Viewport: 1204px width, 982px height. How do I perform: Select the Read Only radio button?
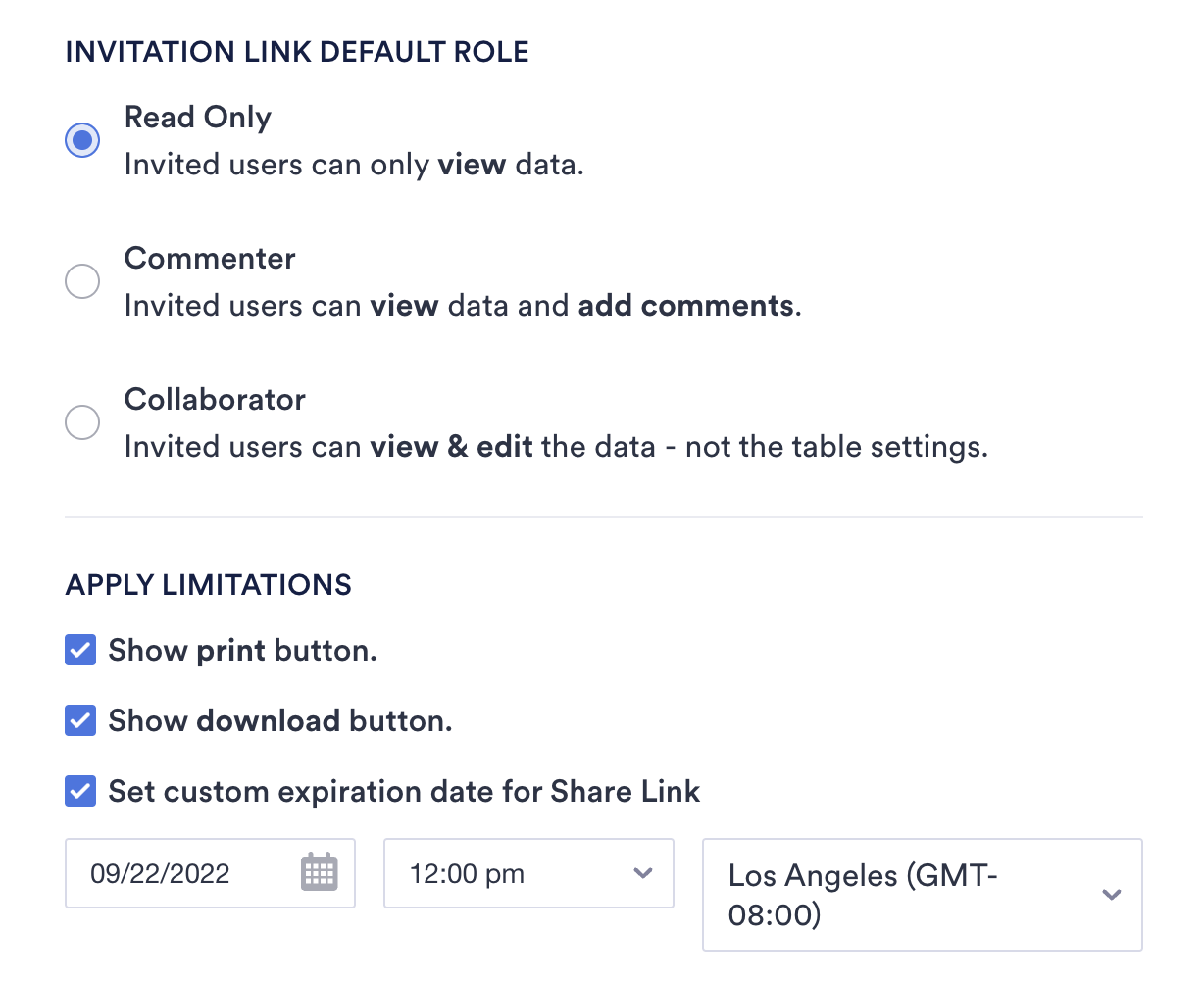tap(82, 140)
